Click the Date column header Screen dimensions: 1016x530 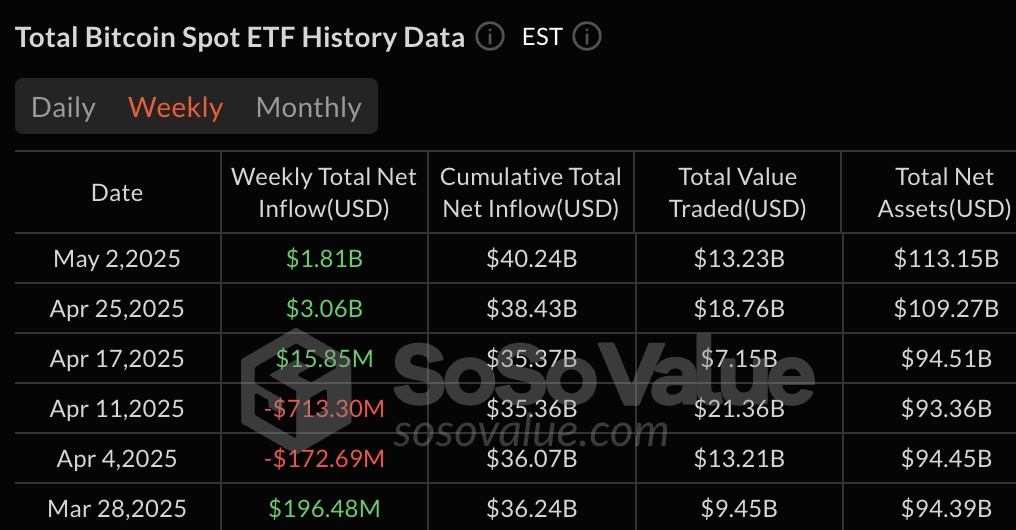(x=117, y=193)
